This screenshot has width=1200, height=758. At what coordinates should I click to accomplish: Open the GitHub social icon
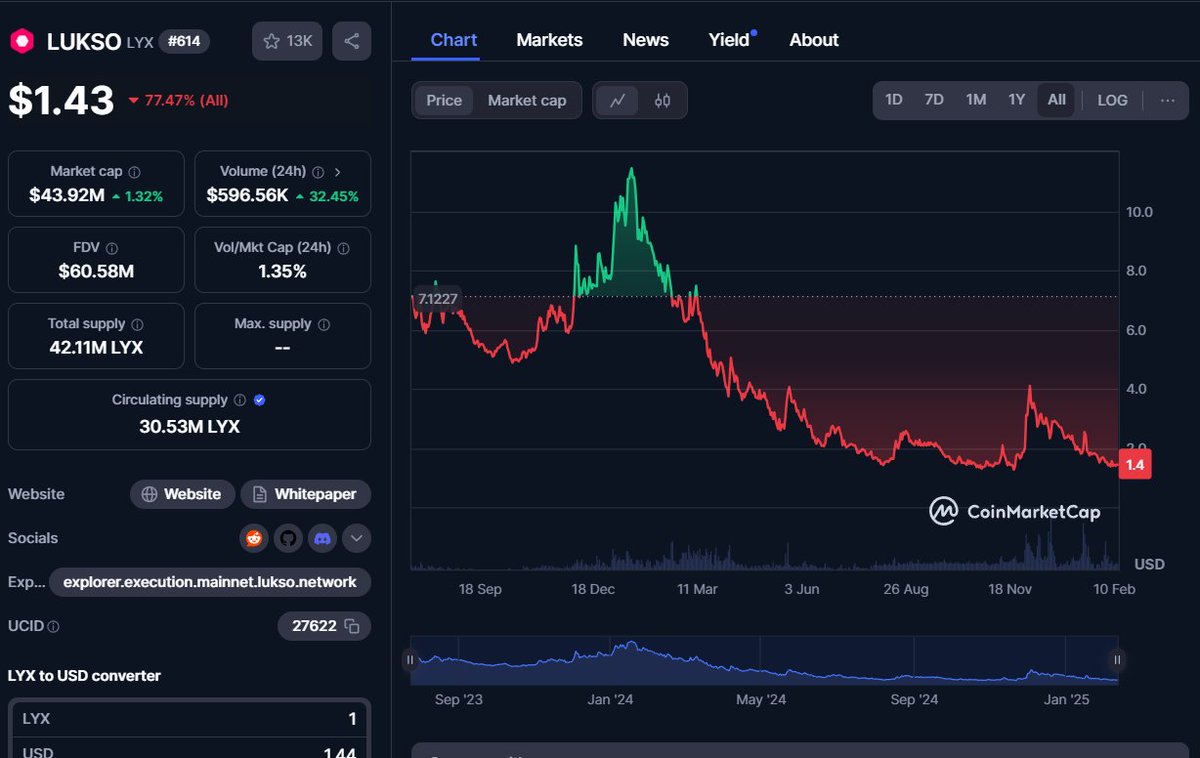288,538
